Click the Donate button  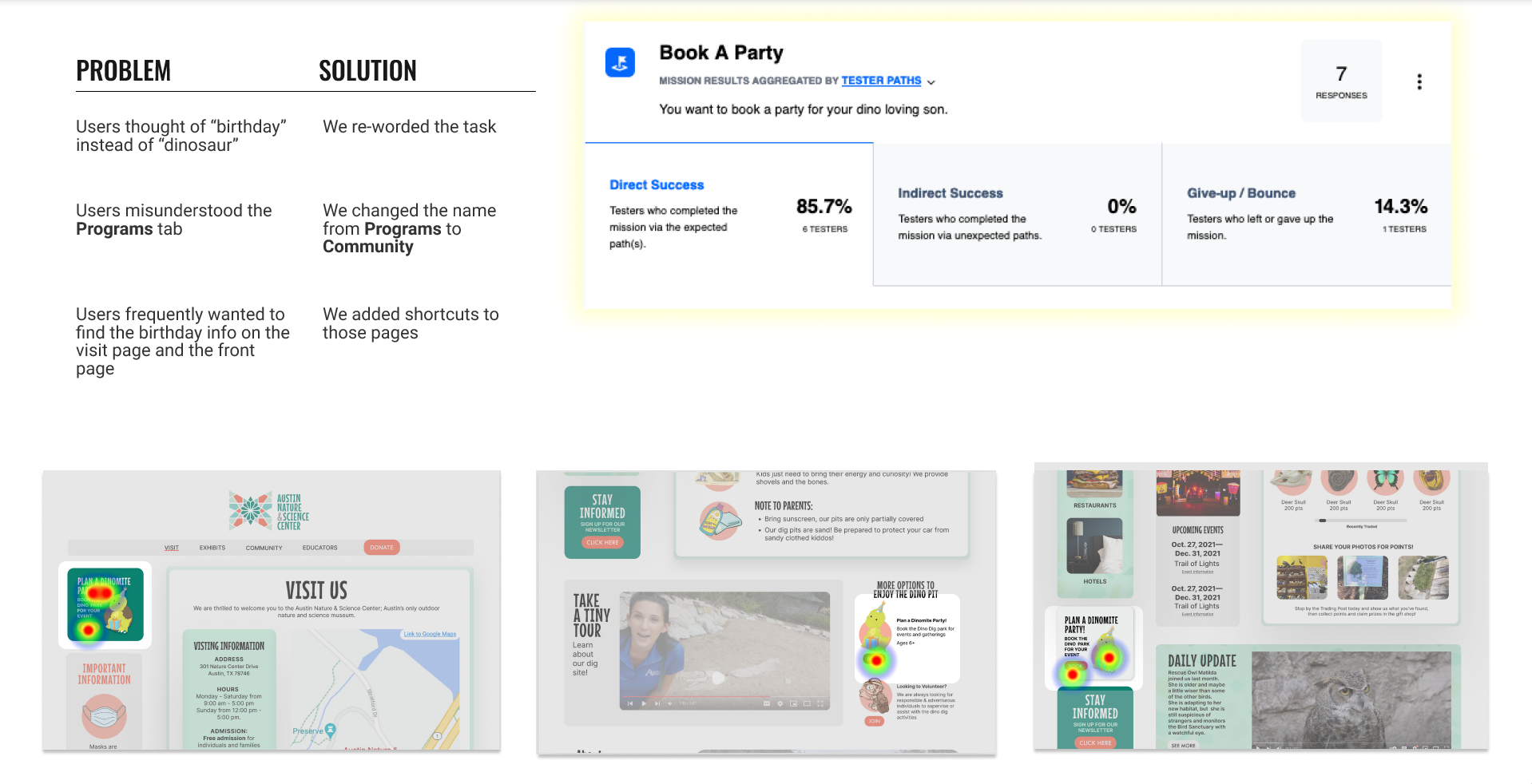coord(382,548)
